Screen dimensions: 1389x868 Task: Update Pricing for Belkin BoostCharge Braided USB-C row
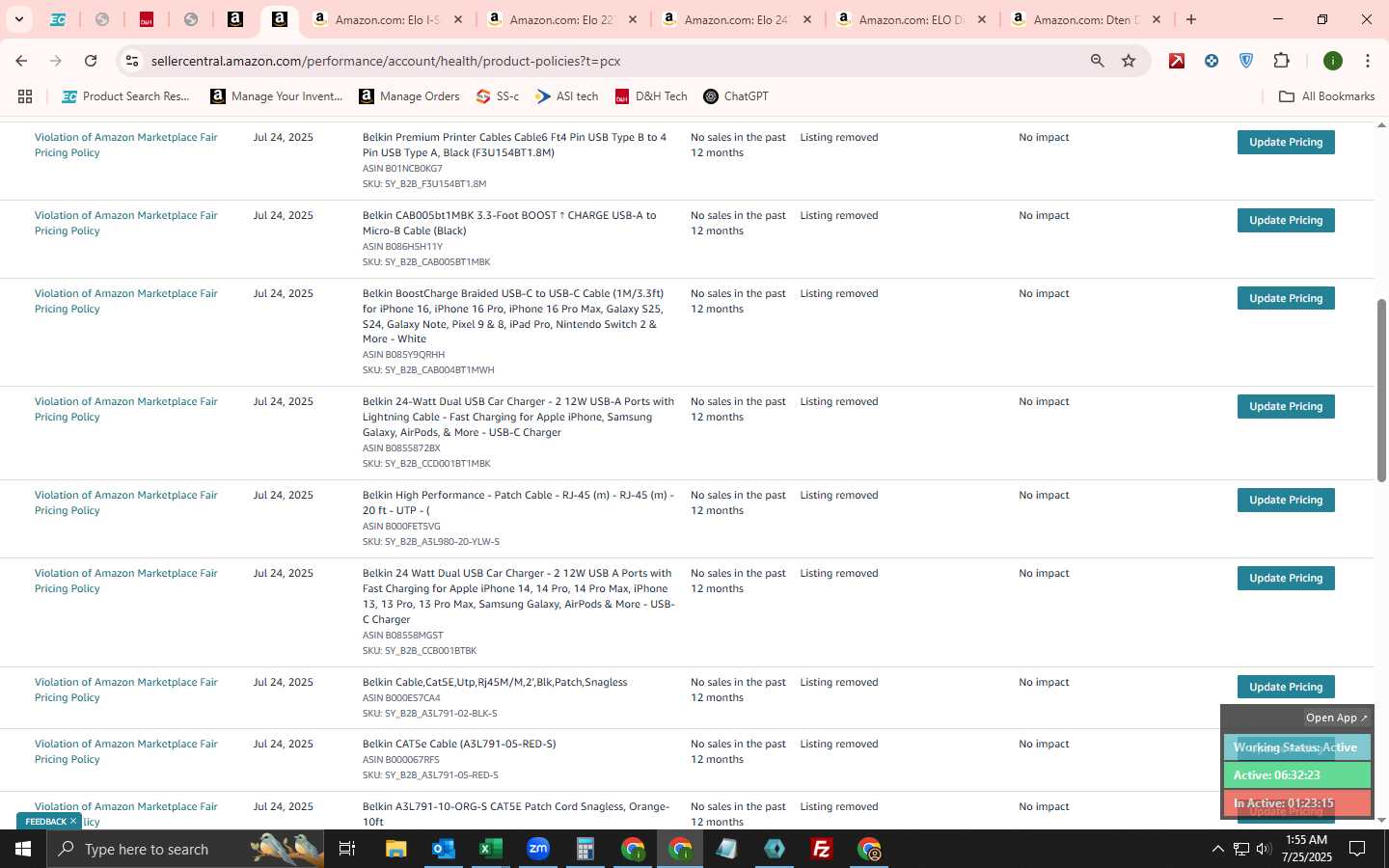click(1286, 298)
